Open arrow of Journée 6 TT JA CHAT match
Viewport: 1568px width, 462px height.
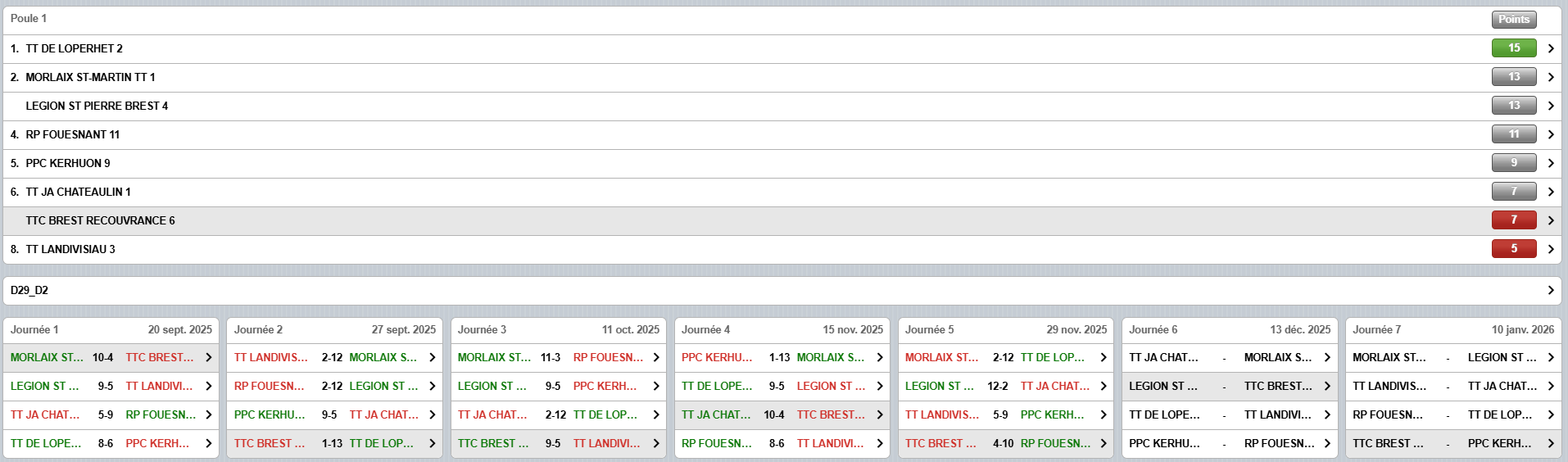[1327, 357]
